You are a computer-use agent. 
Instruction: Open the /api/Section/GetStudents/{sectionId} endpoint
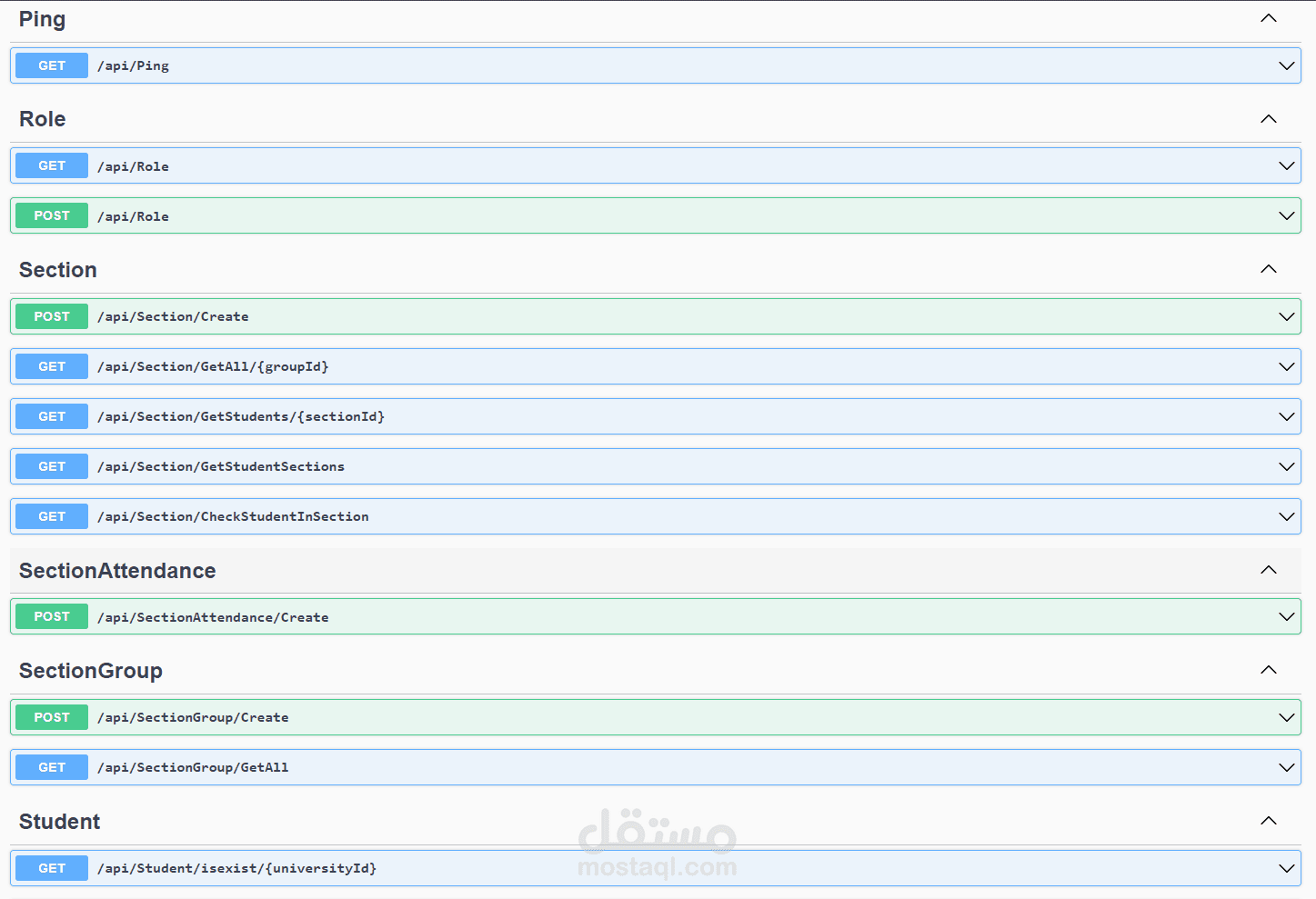637,415
